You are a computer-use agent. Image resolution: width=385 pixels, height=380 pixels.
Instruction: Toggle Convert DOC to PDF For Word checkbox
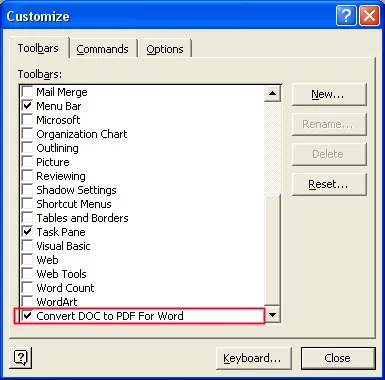coord(27,315)
